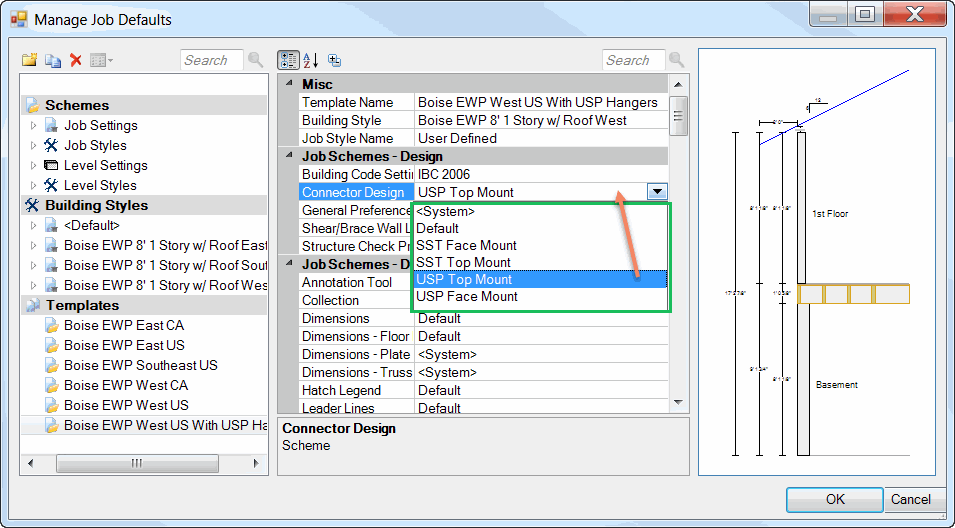Select the Job Styles tree item
955x528 pixels.
(95, 146)
